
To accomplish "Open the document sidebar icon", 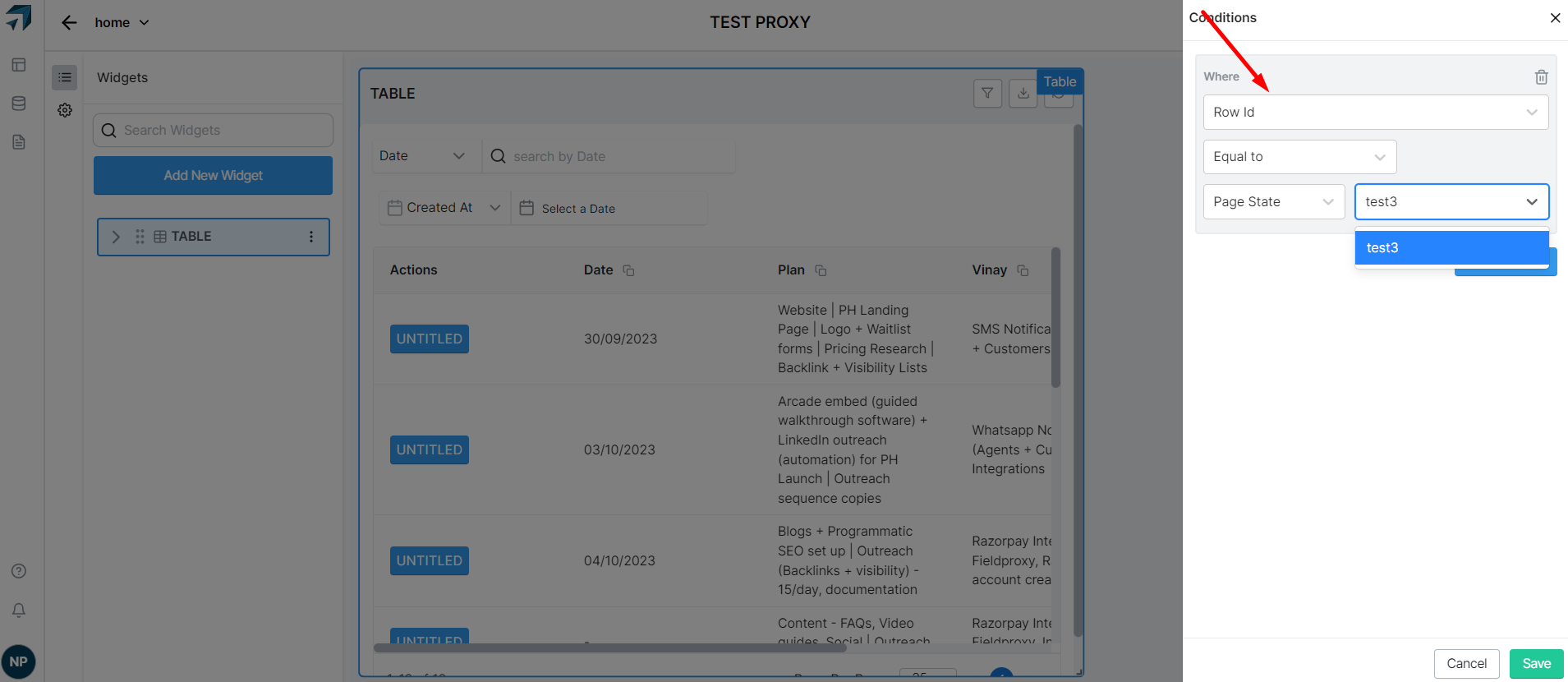I will point(19,142).
